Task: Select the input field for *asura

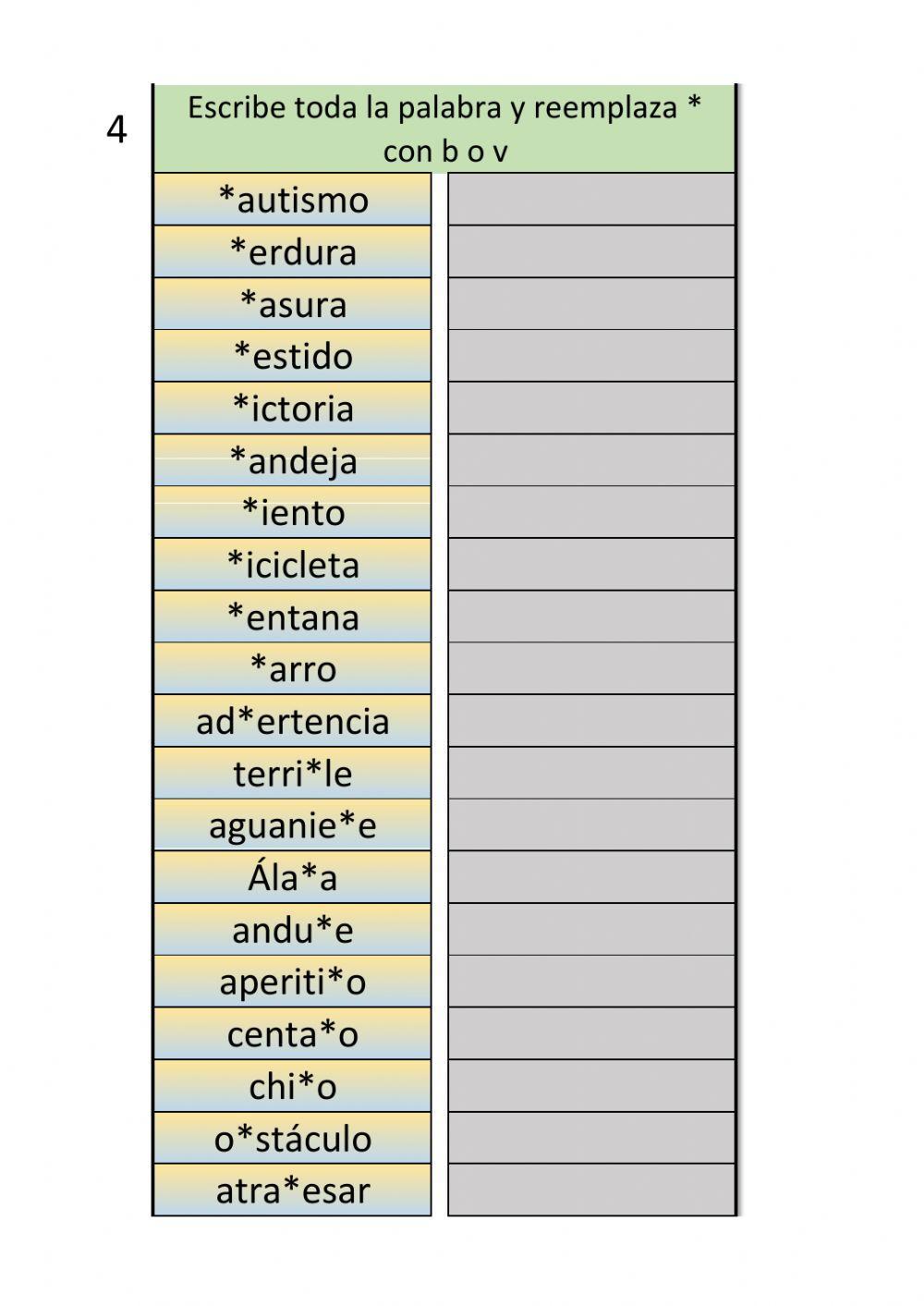Action: point(591,303)
